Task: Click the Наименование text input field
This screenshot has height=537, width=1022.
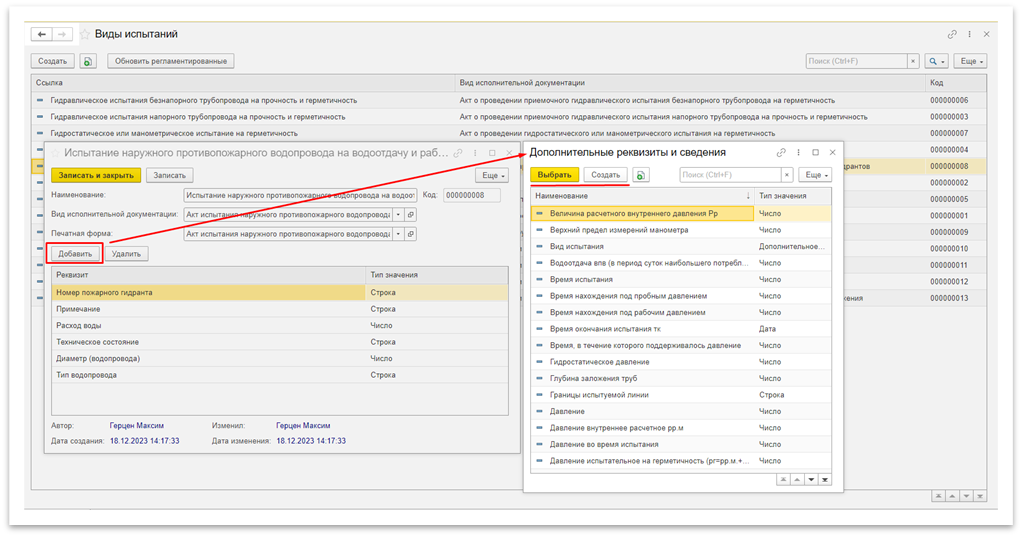Action: pos(301,195)
